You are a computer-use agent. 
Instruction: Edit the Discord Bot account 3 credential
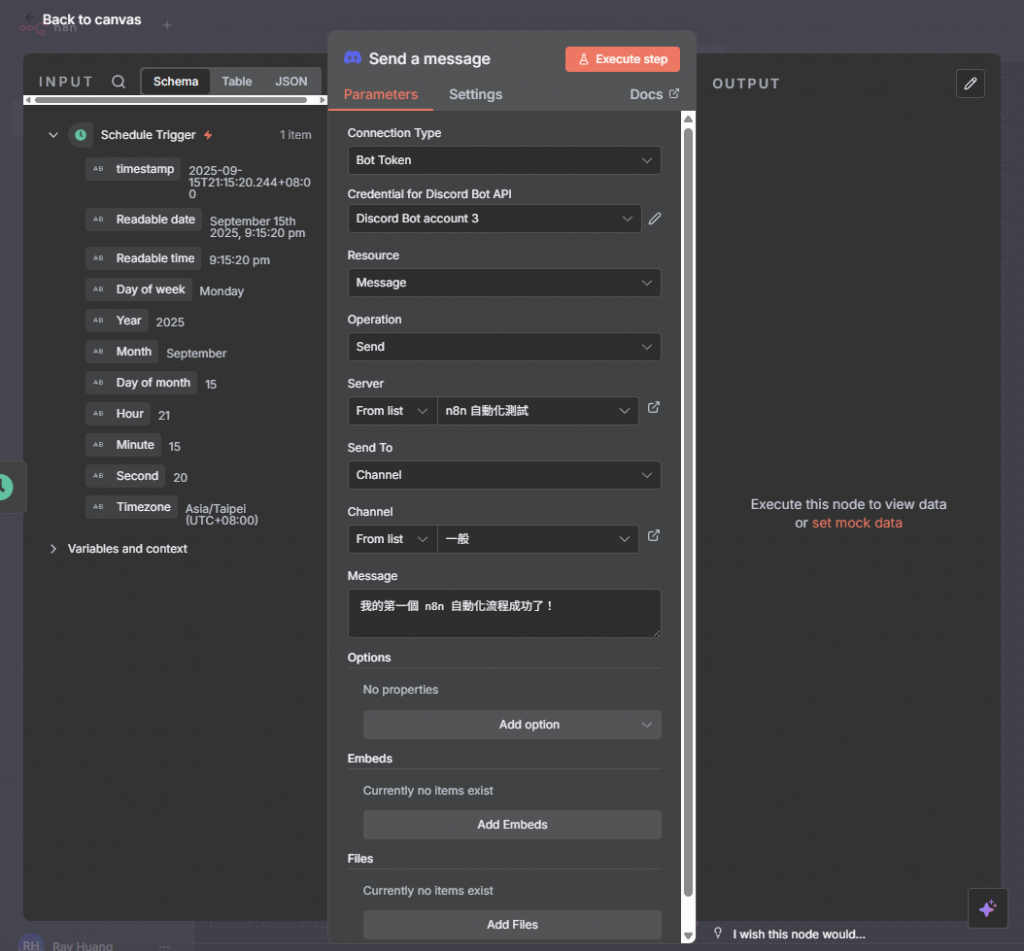click(x=654, y=219)
